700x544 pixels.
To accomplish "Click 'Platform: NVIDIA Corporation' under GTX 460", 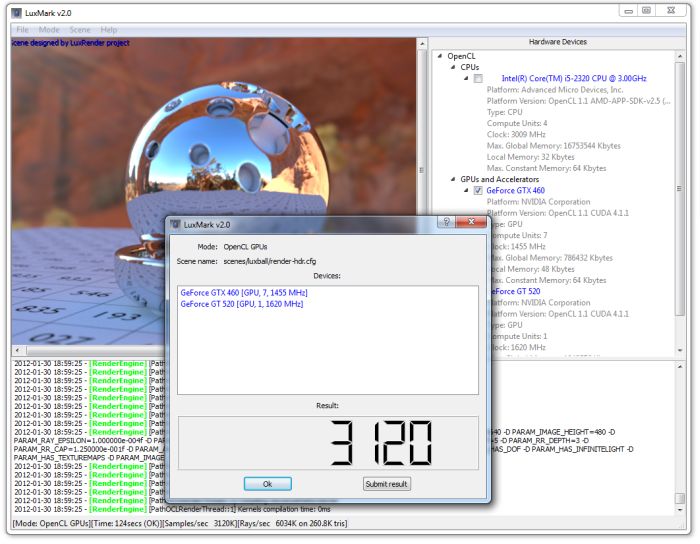I will tap(538, 202).
